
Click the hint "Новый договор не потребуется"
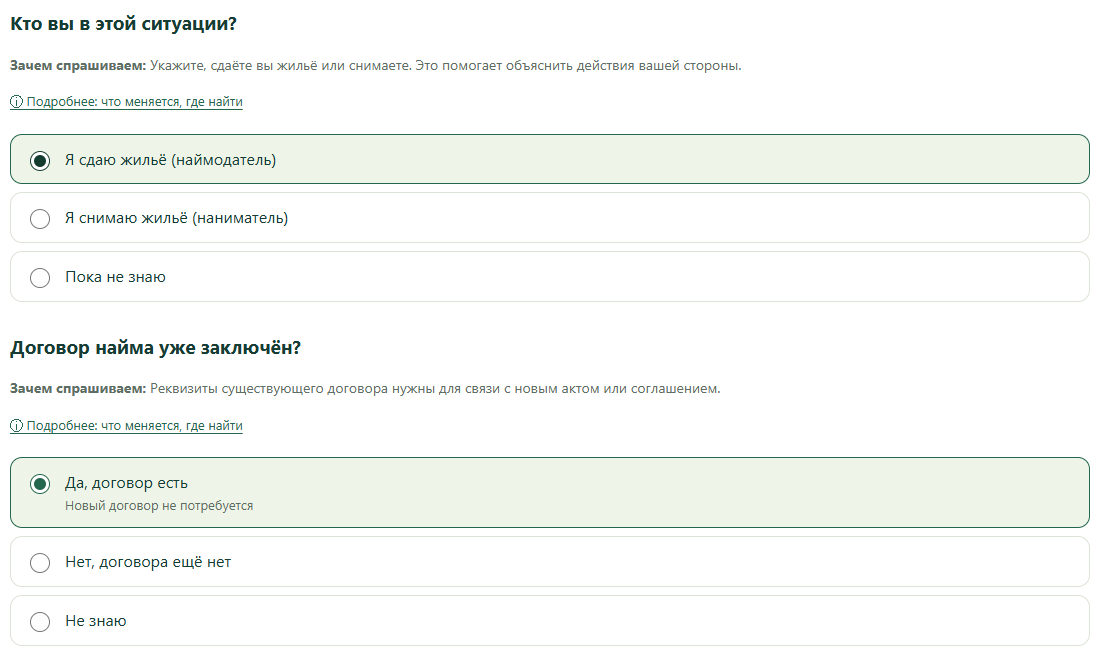159,506
